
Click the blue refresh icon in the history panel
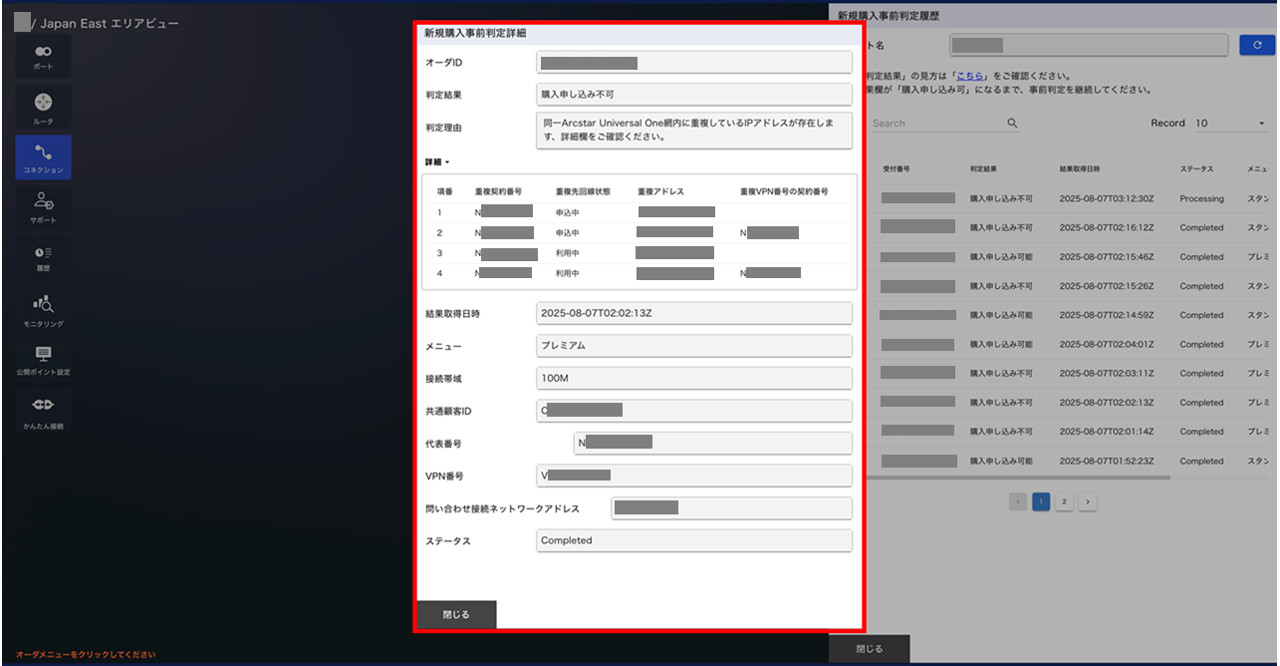1256,45
